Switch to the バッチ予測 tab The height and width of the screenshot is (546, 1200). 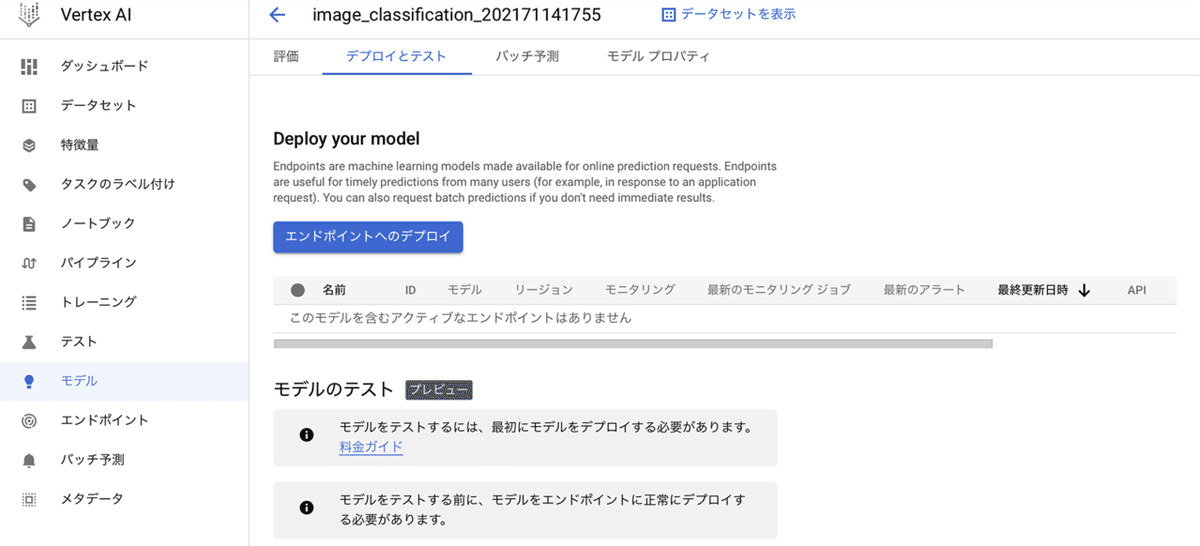point(527,57)
